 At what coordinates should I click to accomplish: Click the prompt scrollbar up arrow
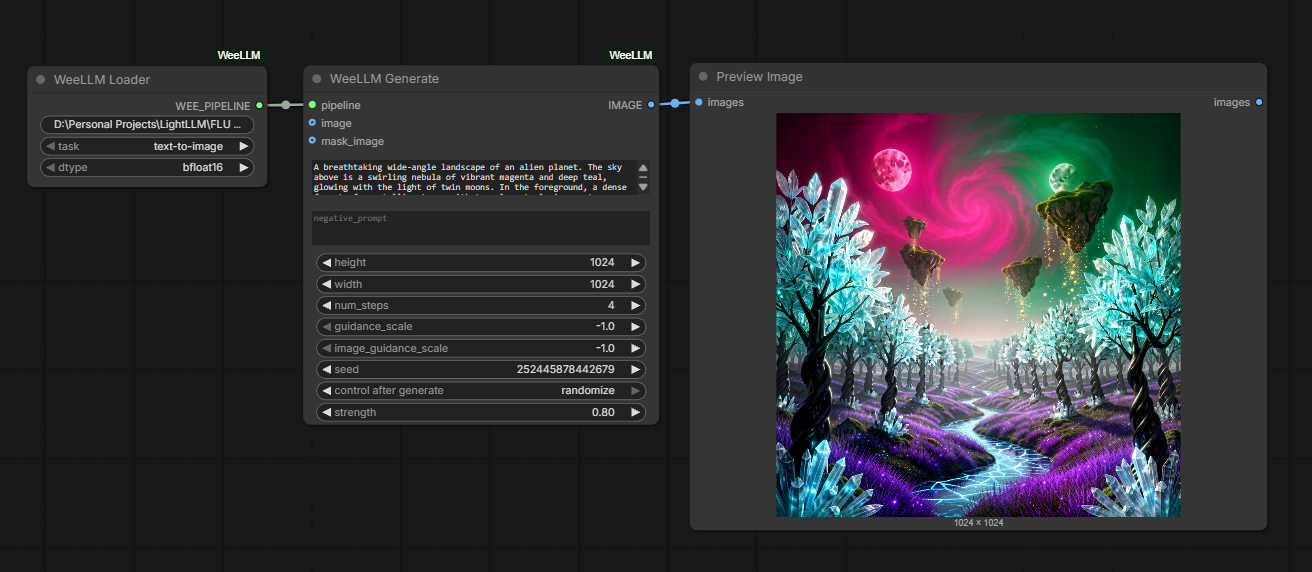coord(643,168)
